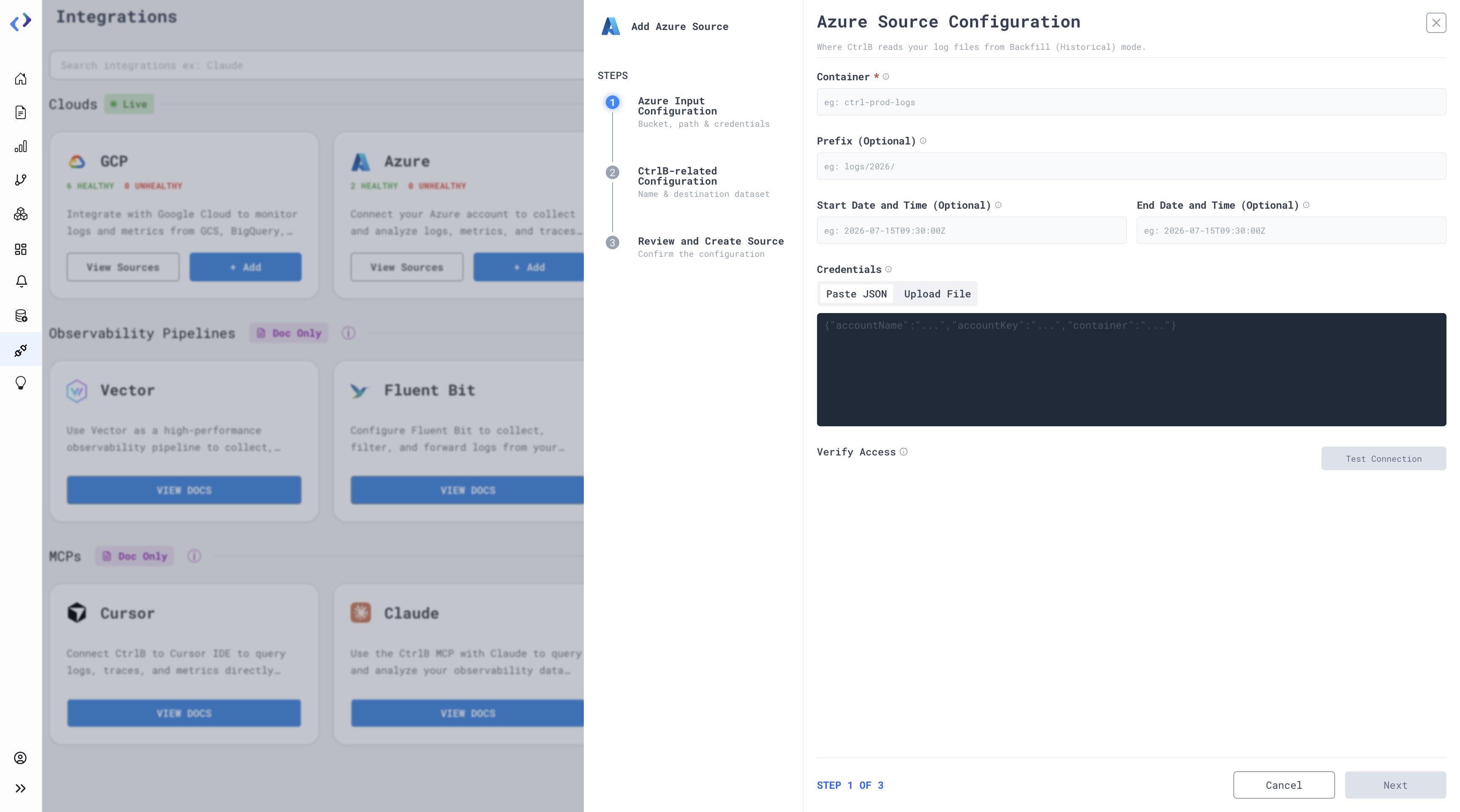
Task: Click View Sources on the GCP card
Action: click(123, 267)
